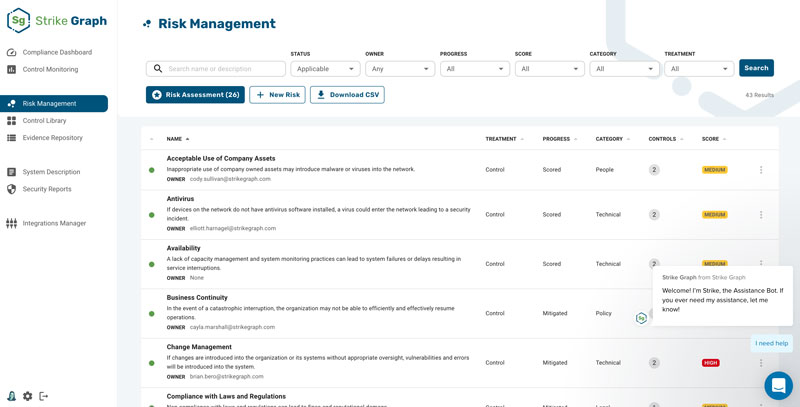
Task: Click green status dot for Acceptable Use row
Action: coord(152,170)
